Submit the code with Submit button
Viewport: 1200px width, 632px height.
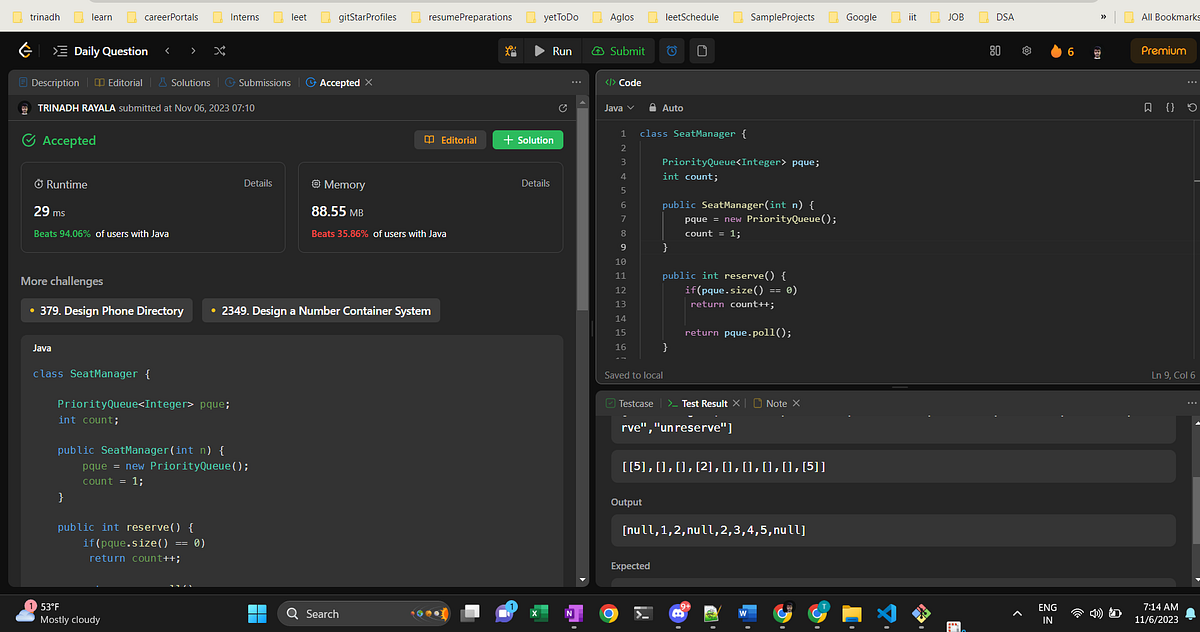[618, 51]
